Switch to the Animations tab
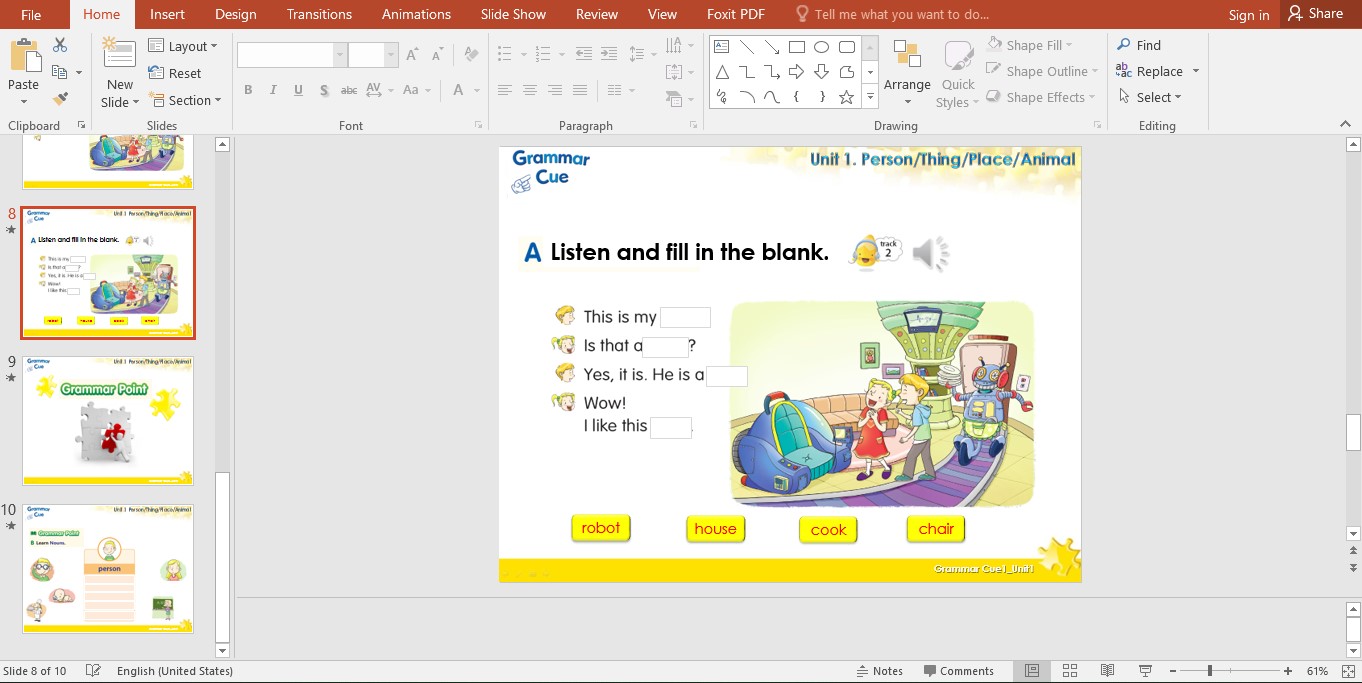This screenshot has height=683, width=1362. tap(416, 14)
